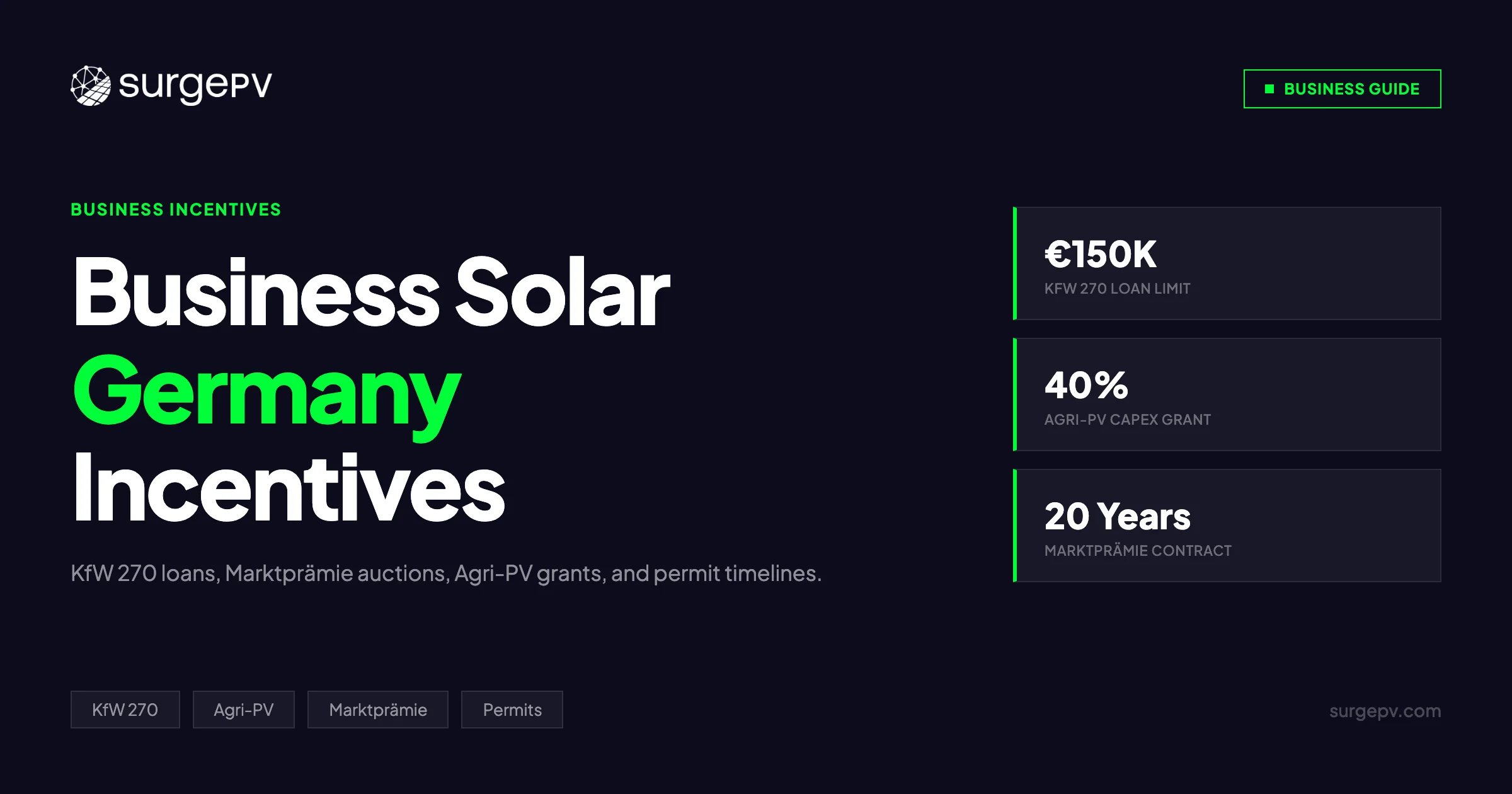
Task: Click the green accent bar on €150K card
Action: pos(1015,263)
